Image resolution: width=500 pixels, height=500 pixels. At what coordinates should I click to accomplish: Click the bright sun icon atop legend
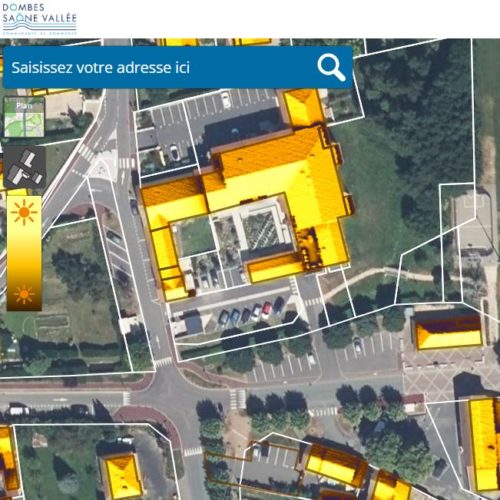tap(24, 212)
